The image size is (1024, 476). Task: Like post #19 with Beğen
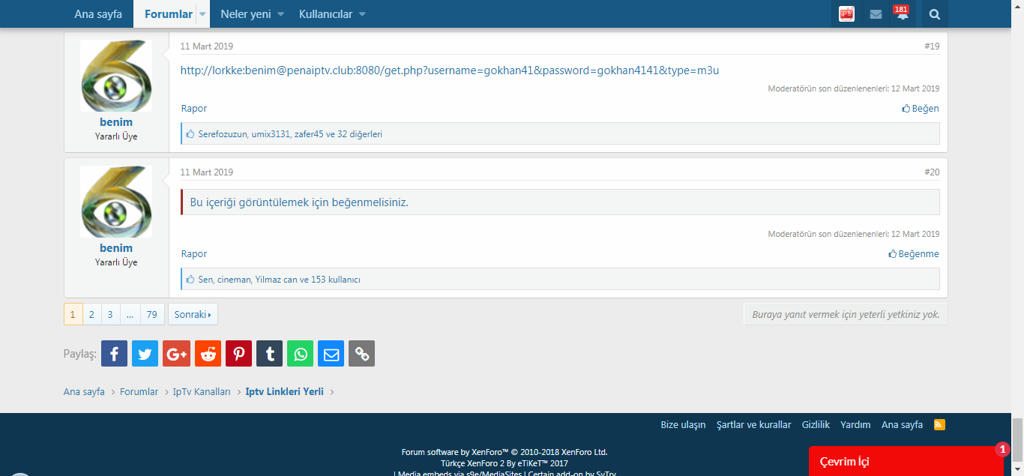click(920, 108)
